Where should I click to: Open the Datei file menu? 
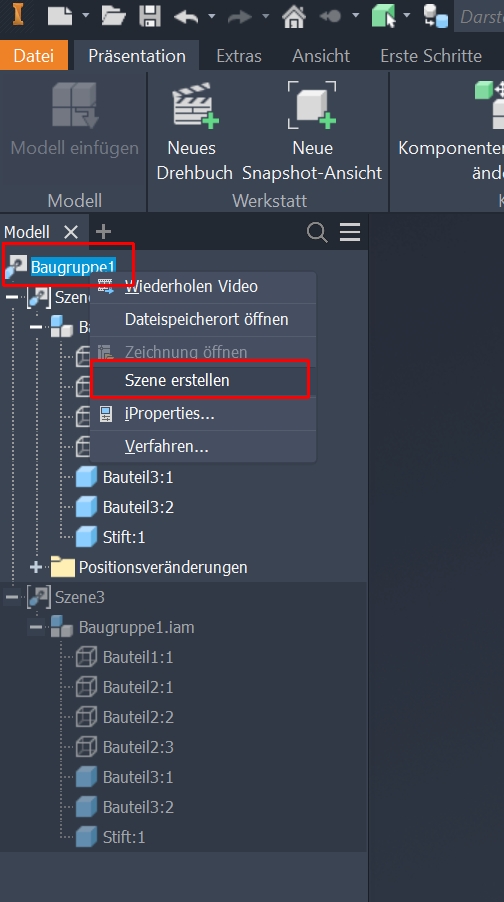click(34, 55)
